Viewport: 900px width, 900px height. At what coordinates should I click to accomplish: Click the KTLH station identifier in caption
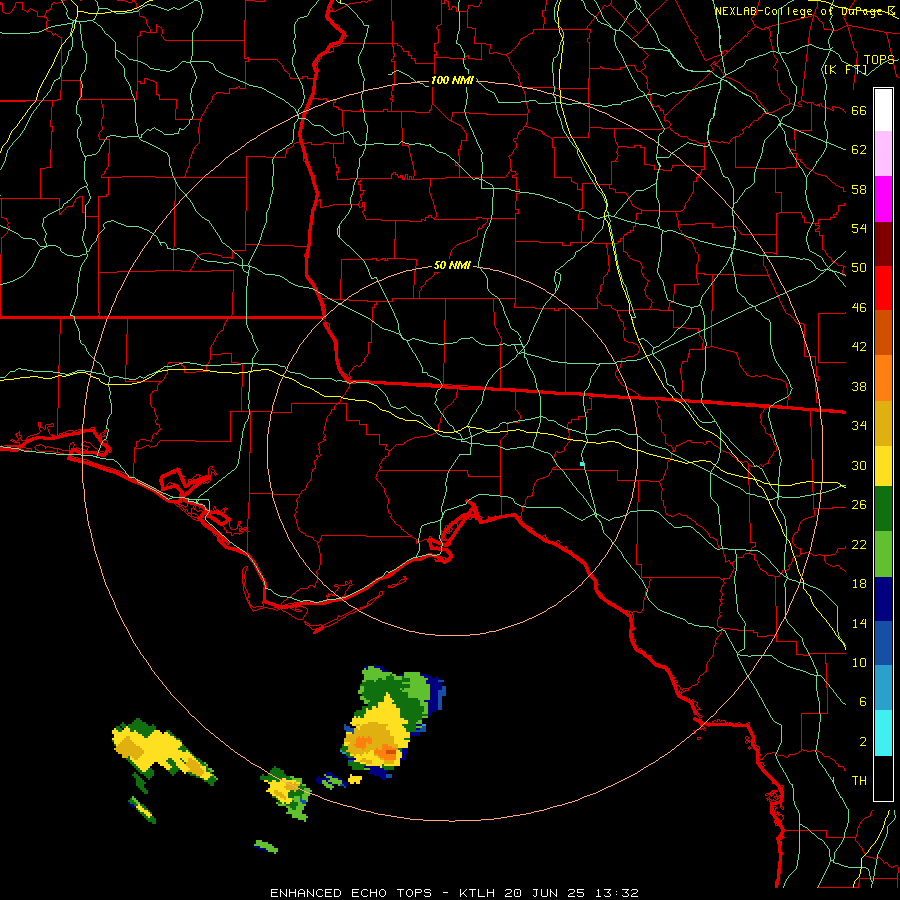pyautogui.click(x=477, y=893)
